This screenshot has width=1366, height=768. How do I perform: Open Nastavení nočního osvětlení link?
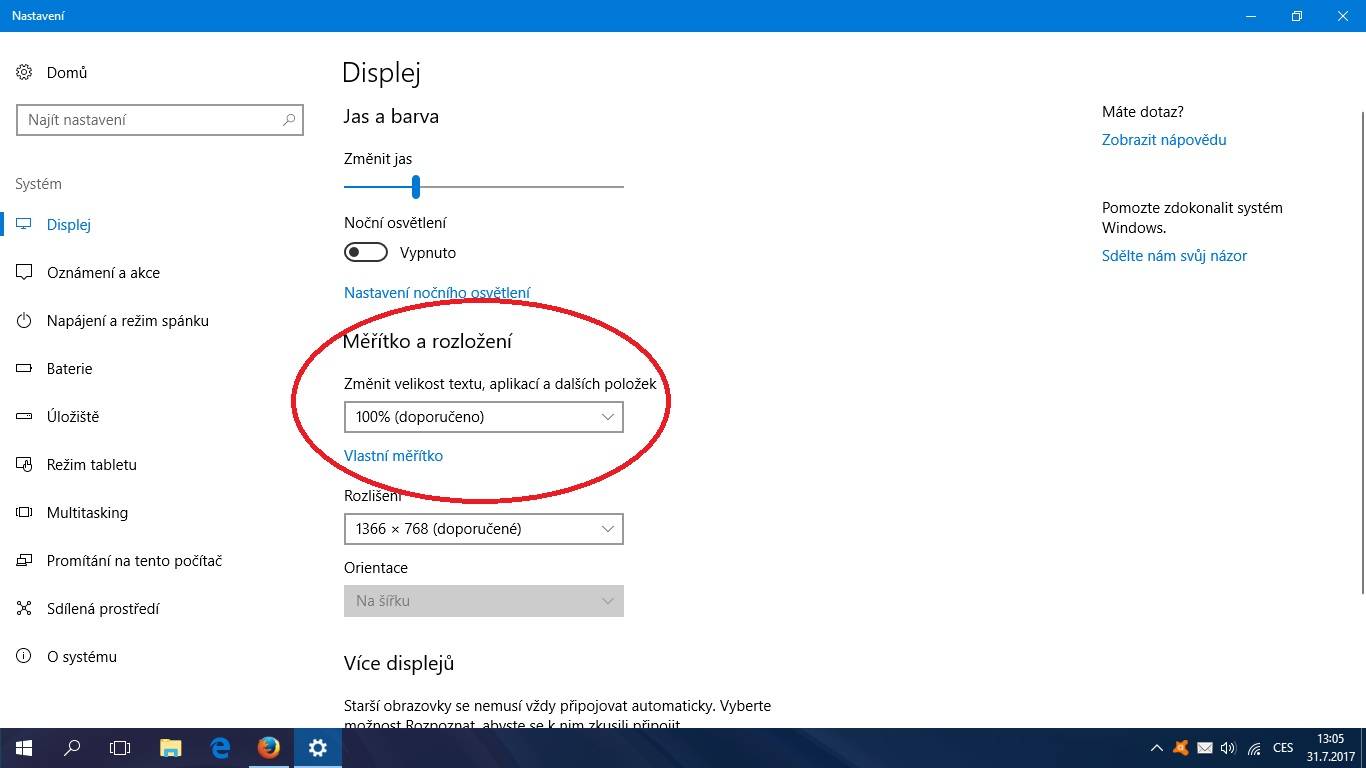[x=437, y=293]
